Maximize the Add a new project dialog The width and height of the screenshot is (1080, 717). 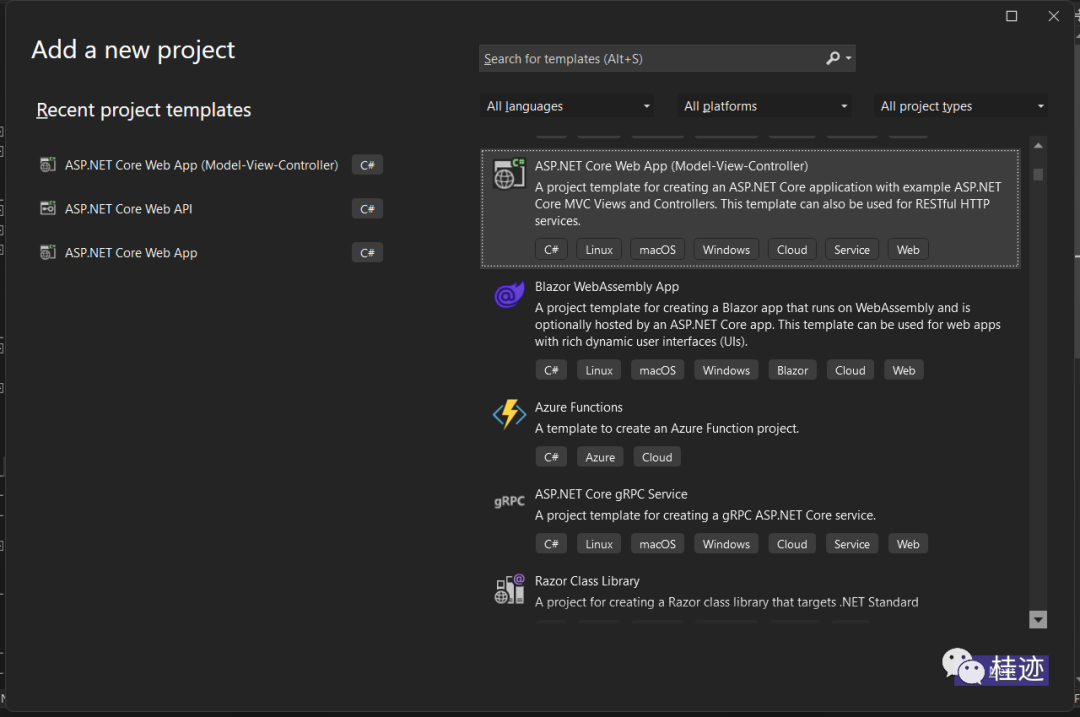point(1011,16)
